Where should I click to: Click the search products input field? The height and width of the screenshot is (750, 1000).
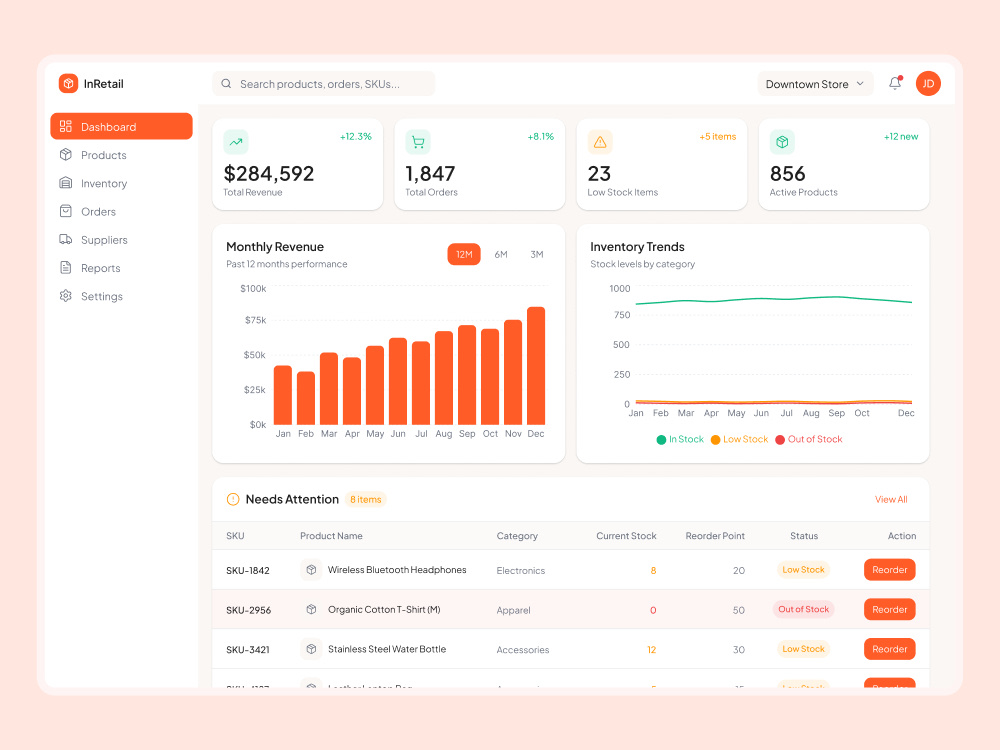point(324,84)
